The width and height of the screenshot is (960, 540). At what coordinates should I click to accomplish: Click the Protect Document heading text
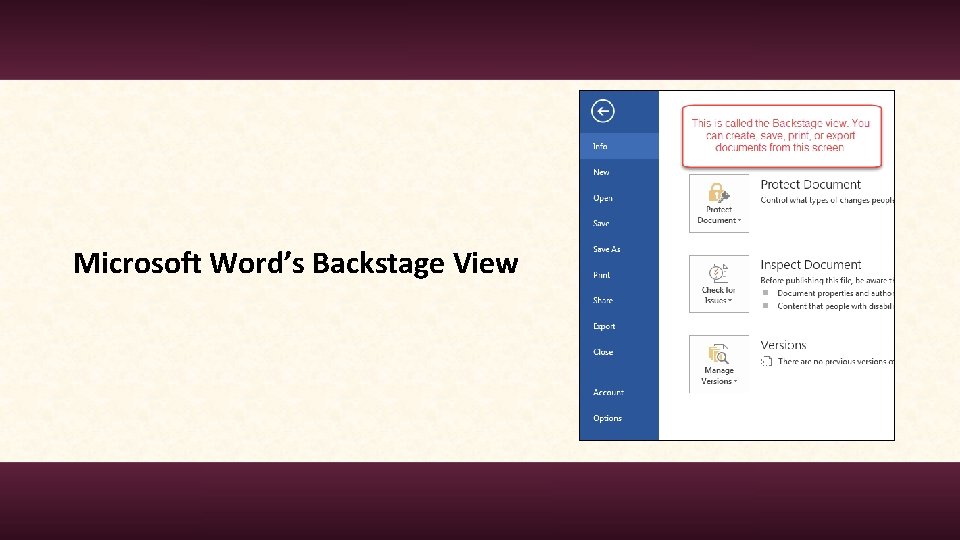point(810,184)
